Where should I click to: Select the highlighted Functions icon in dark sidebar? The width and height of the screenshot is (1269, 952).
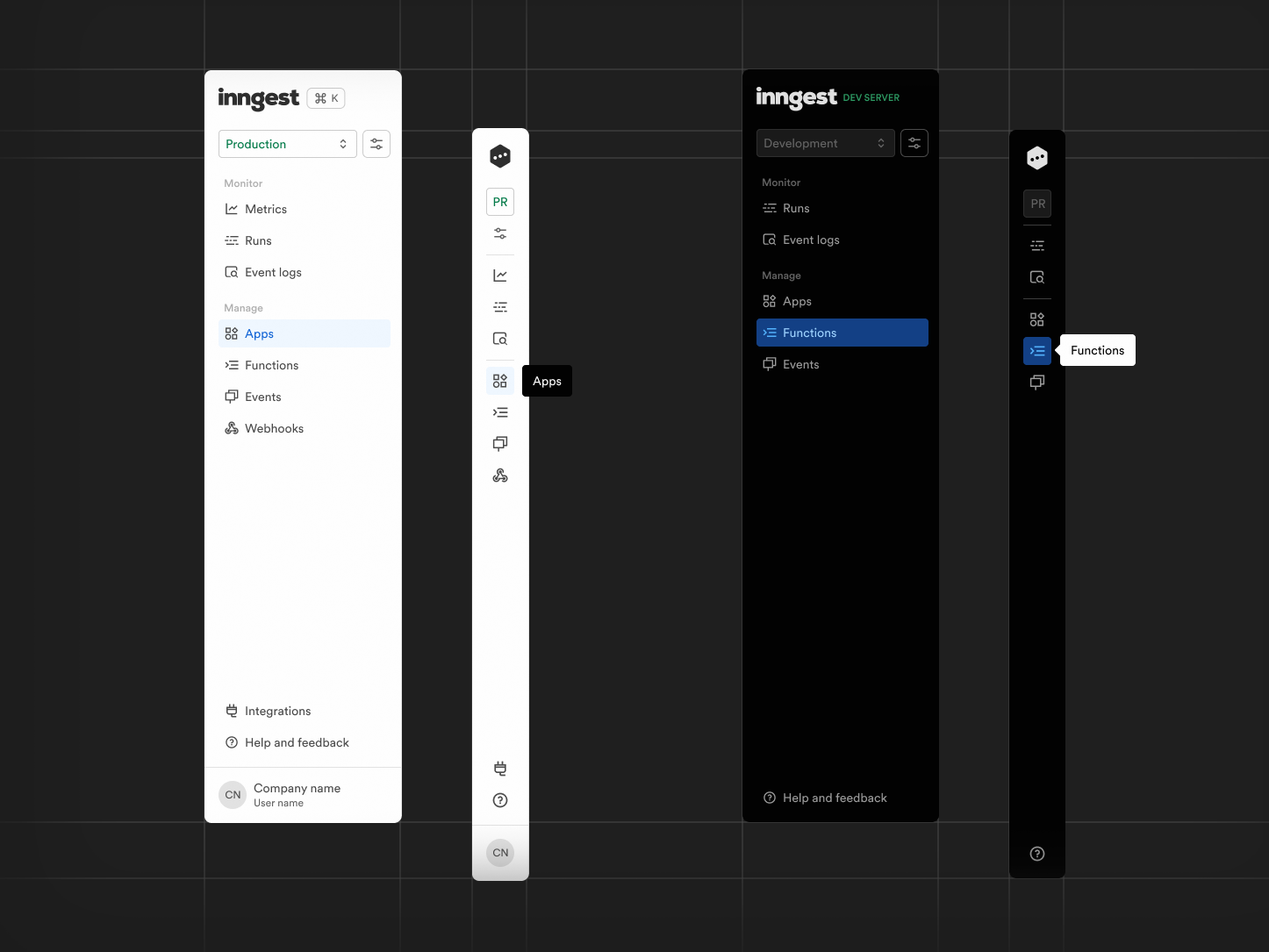tap(1037, 350)
